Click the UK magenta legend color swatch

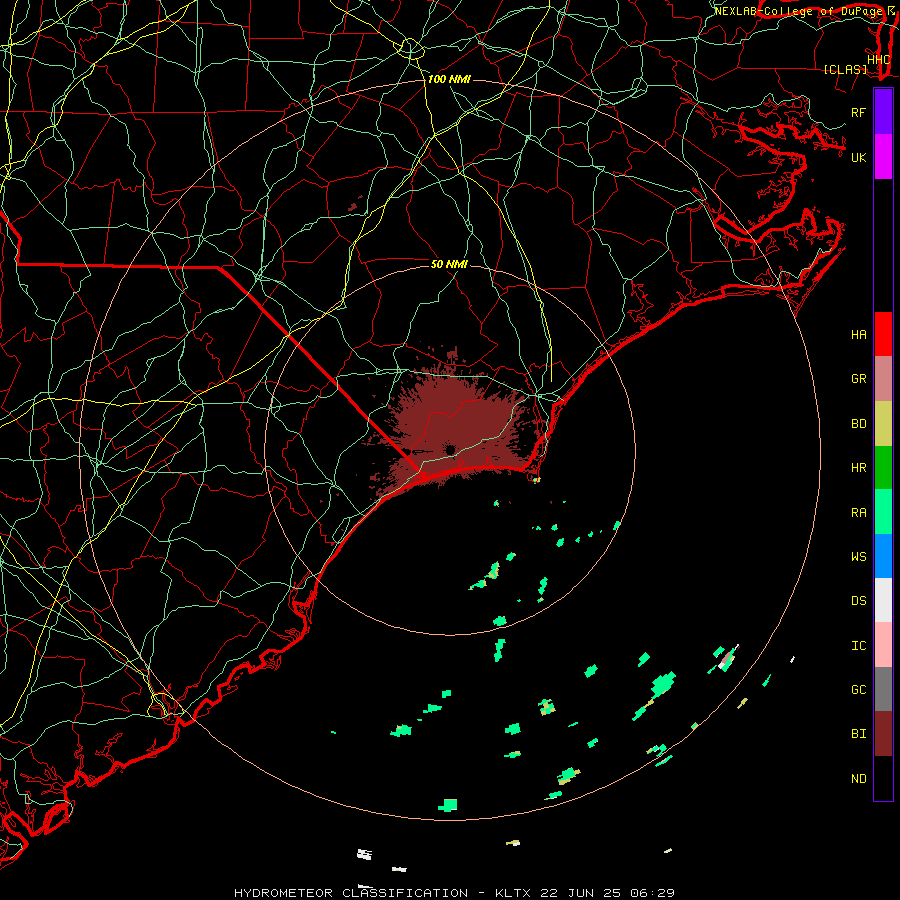883,157
